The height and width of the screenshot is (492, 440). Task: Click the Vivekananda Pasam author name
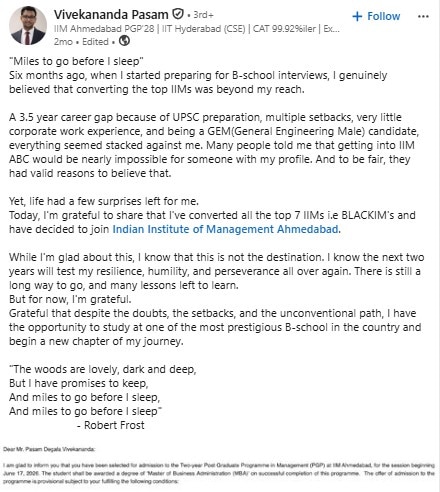(x=111, y=15)
